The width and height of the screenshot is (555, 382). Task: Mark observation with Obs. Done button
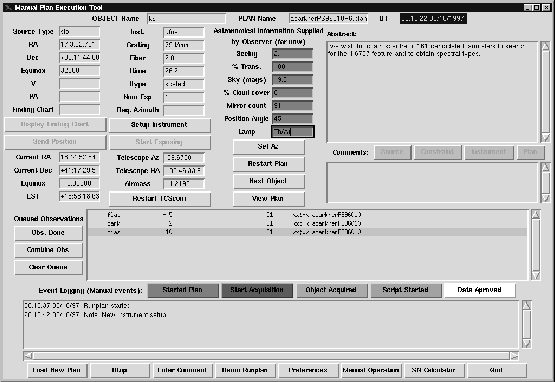[48, 233]
